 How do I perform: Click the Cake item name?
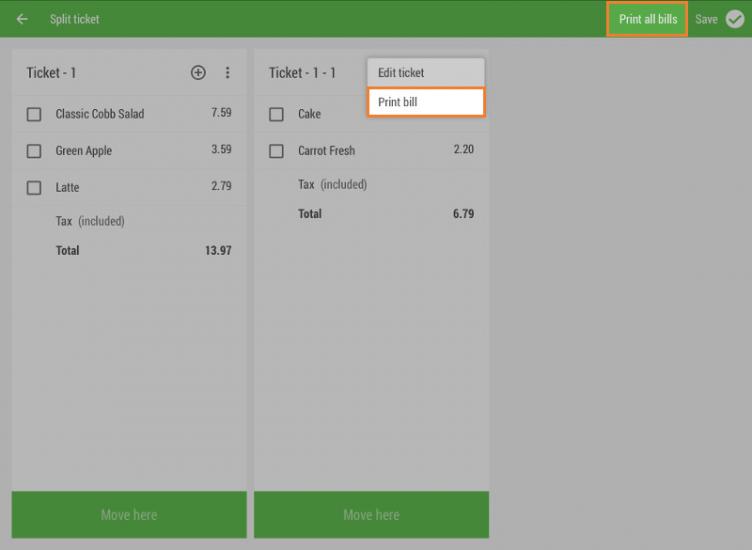[x=309, y=114]
